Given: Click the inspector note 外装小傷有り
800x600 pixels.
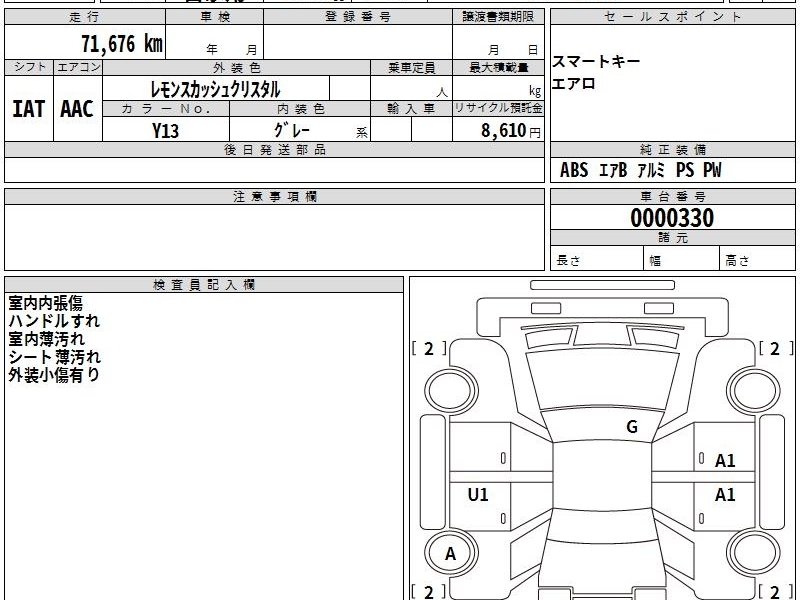Looking at the screenshot, I should (x=54, y=374).
